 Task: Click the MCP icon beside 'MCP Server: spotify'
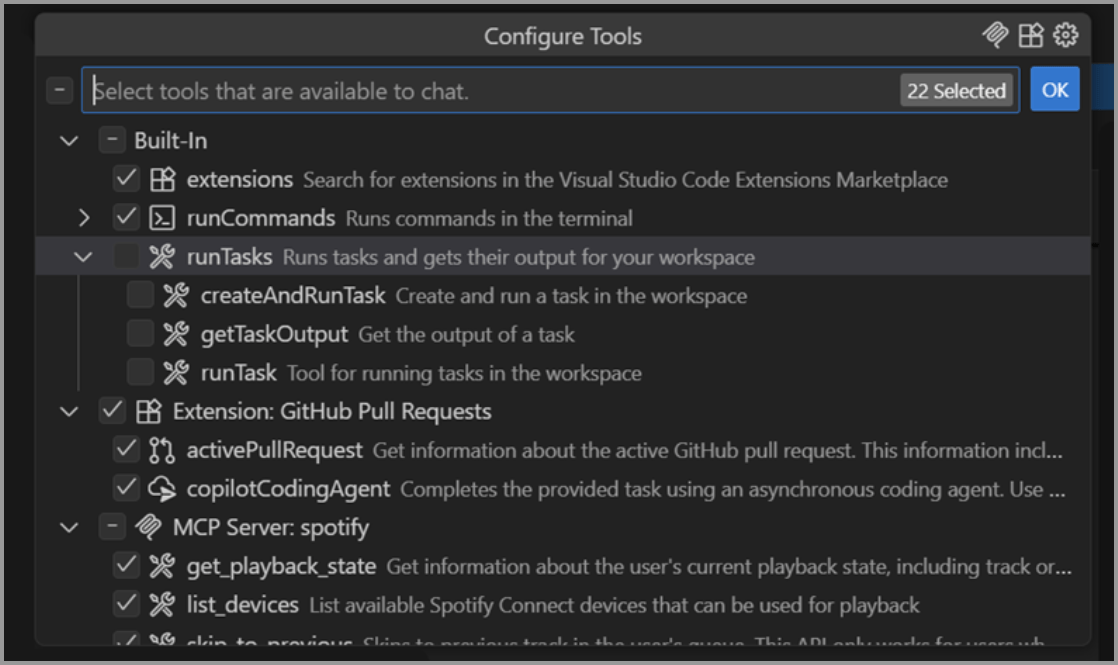(x=148, y=527)
